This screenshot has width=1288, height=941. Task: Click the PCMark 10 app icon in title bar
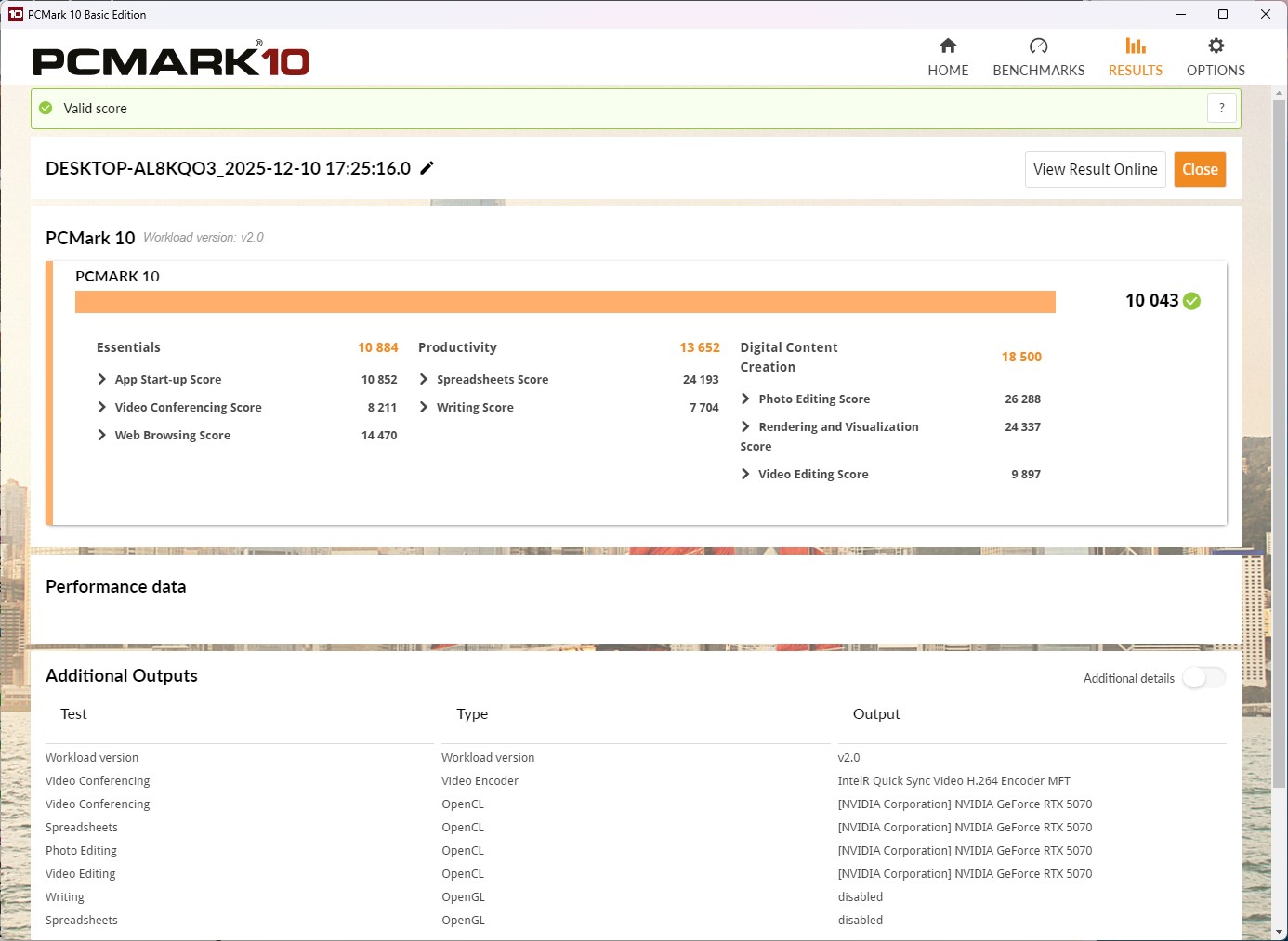[x=15, y=14]
